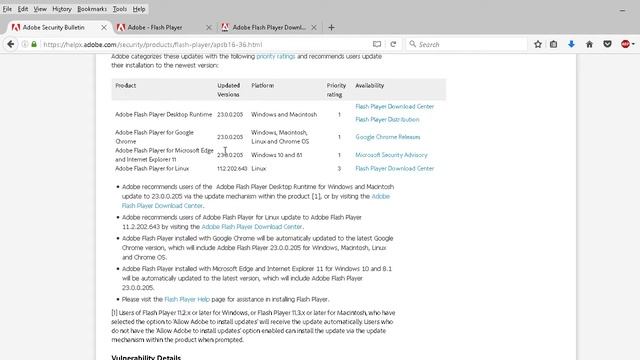Screen dimensions: 640x360
Task: Show bookmarks list icon in toolbar
Action: tap(553, 44)
